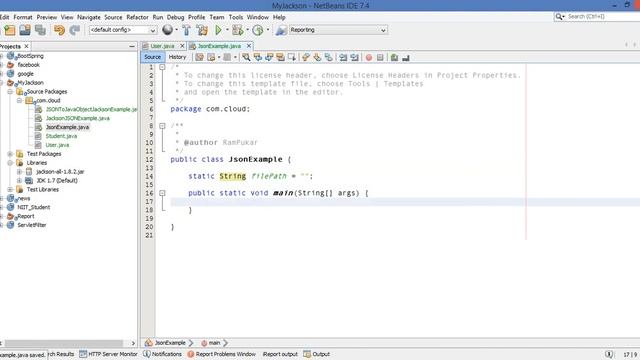Click the Toggle Bookmark icon

(x=329, y=58)
